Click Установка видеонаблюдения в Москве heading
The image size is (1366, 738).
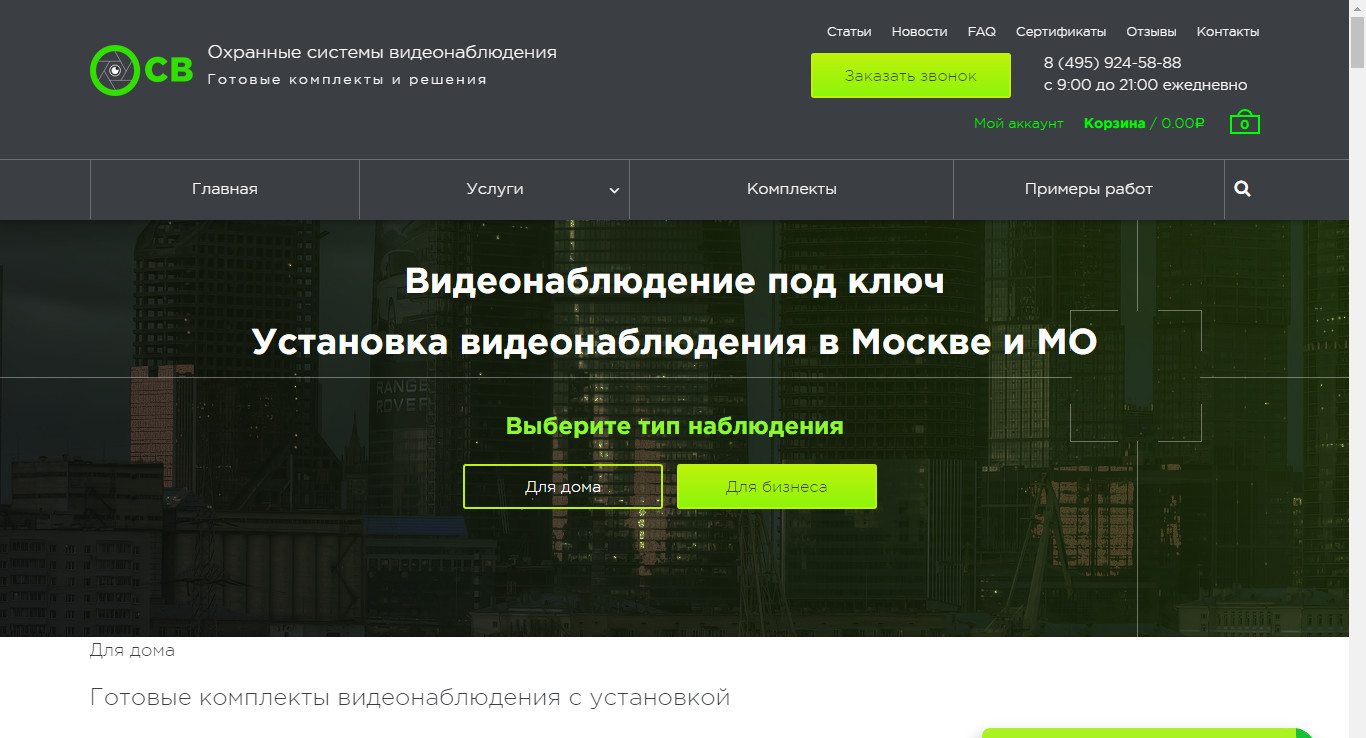pyautogui.click(x=675, y=342)
